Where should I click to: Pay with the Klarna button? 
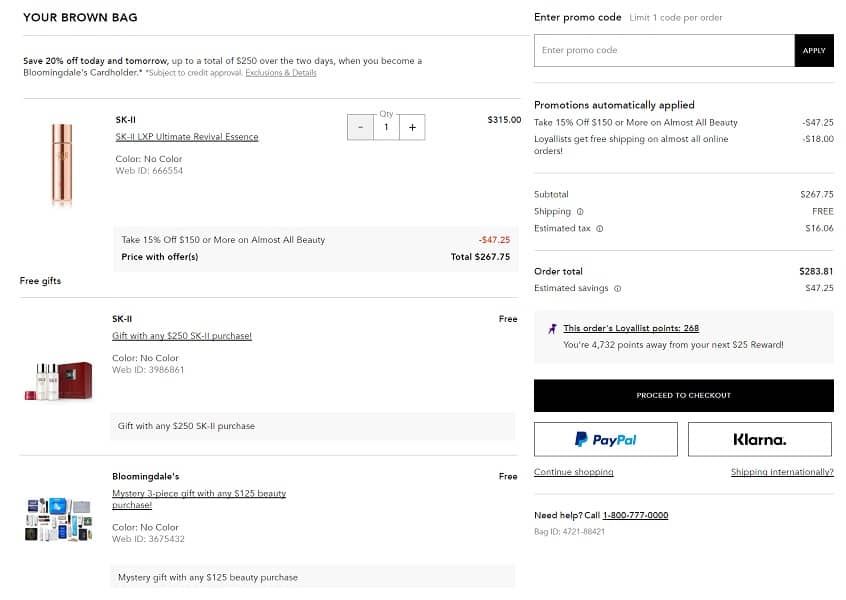[x=759, y=439]
